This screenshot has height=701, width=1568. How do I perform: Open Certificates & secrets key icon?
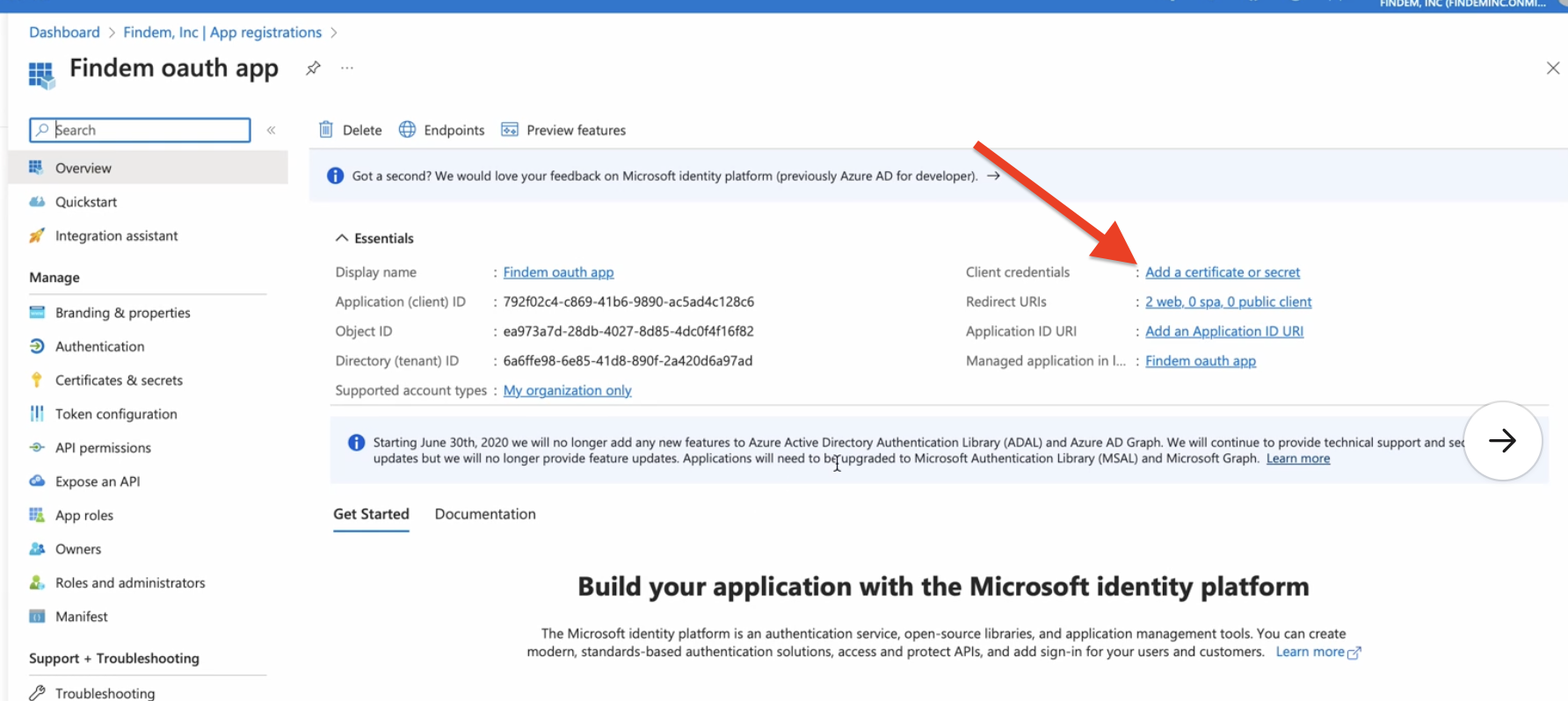point(36,379)
